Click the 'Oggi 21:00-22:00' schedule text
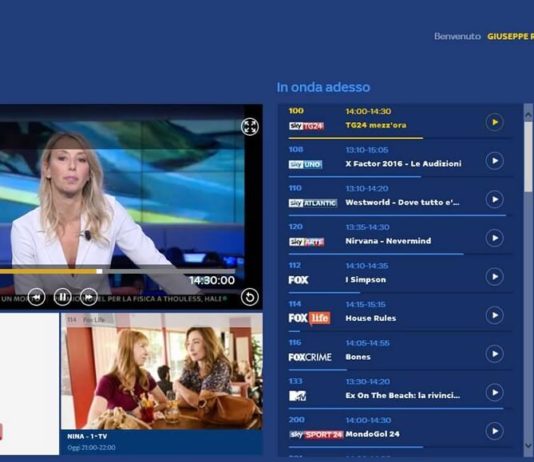The width and height of the screenshot is (534, 462). click(x=91, y=447)
